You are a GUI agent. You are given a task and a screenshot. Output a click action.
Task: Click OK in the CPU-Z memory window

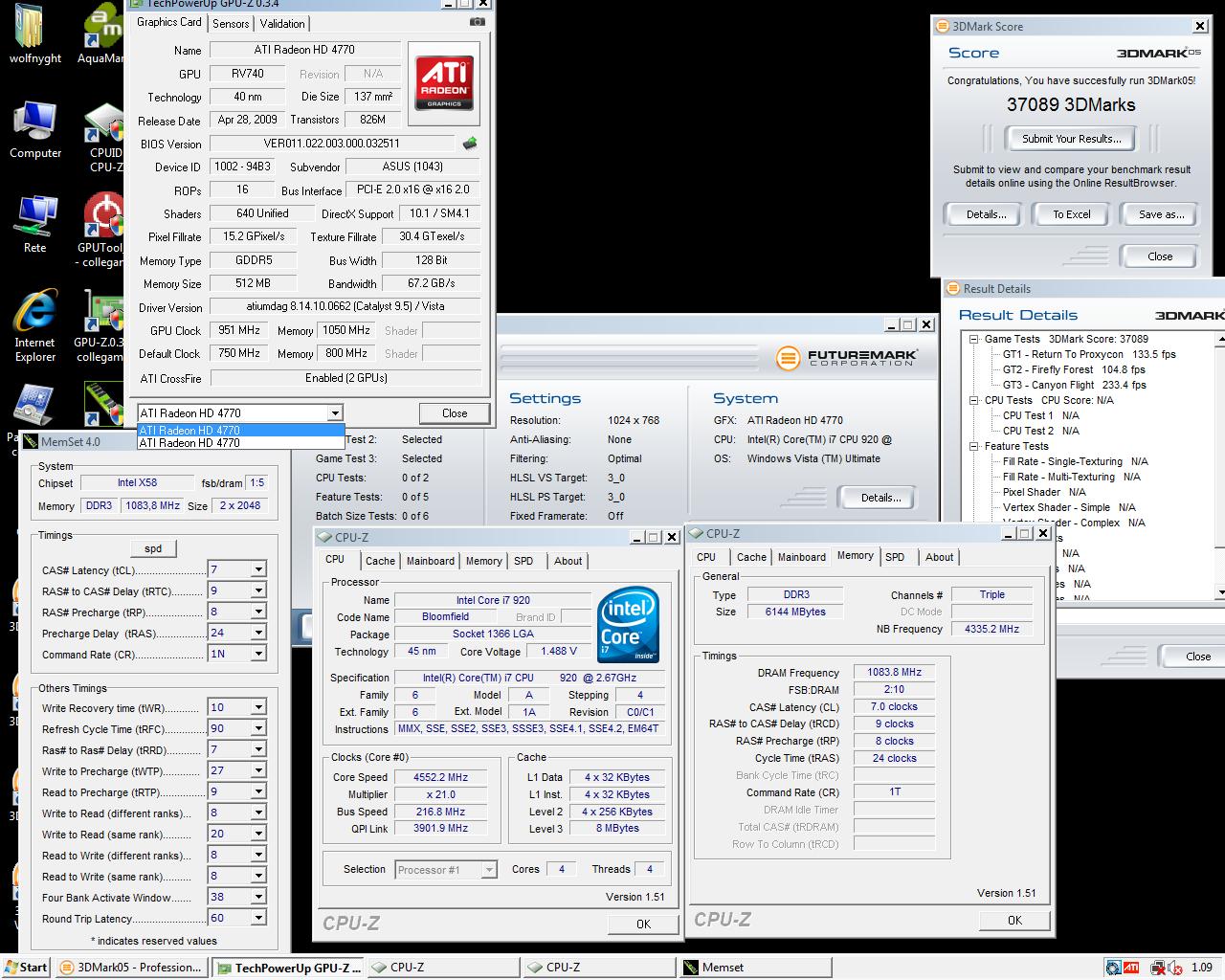click(x=1014, y=920)
